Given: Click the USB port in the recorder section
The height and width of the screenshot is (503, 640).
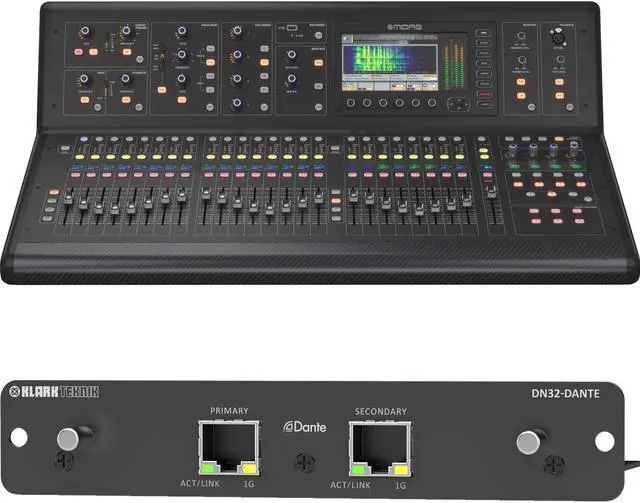Looking at the screenshot, I should point(291,28).
